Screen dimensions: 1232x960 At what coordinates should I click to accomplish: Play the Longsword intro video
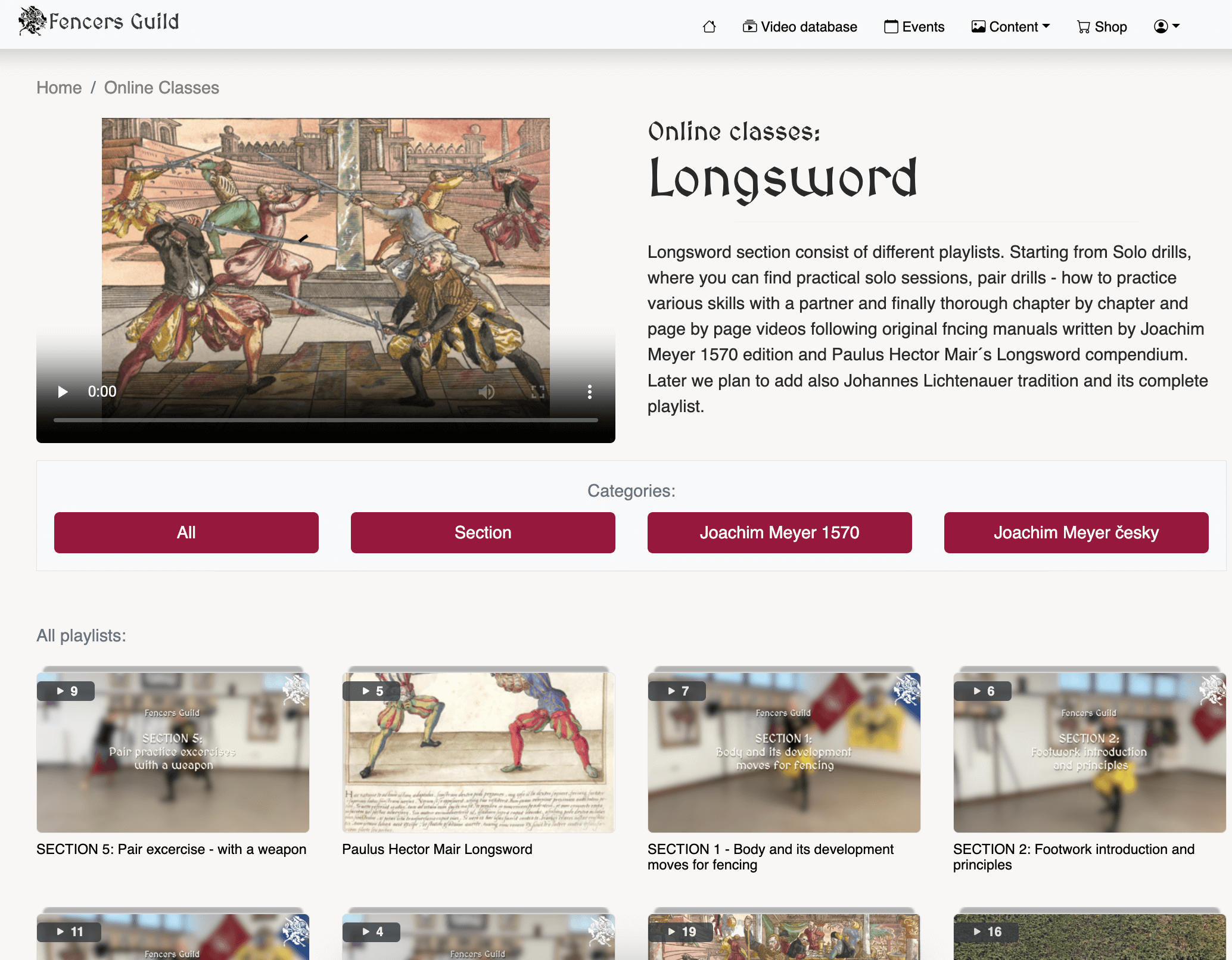tap(63, 391)
